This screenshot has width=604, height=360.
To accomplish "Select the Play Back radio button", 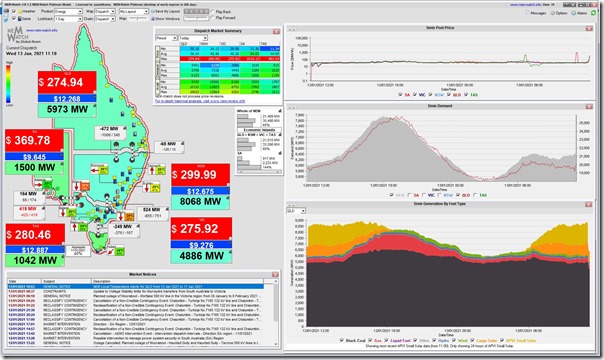I will (x=213, y=12).
